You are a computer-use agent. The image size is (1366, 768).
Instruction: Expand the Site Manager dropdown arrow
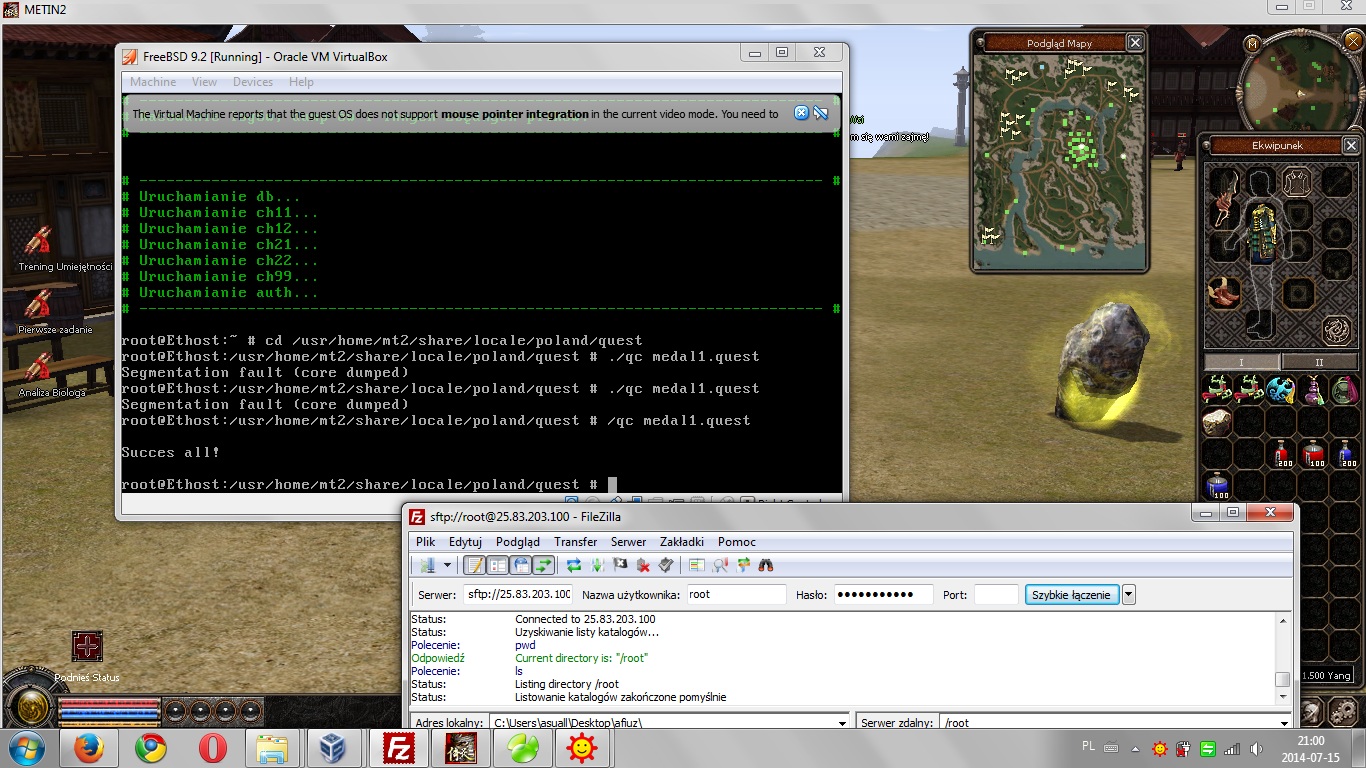447,565
